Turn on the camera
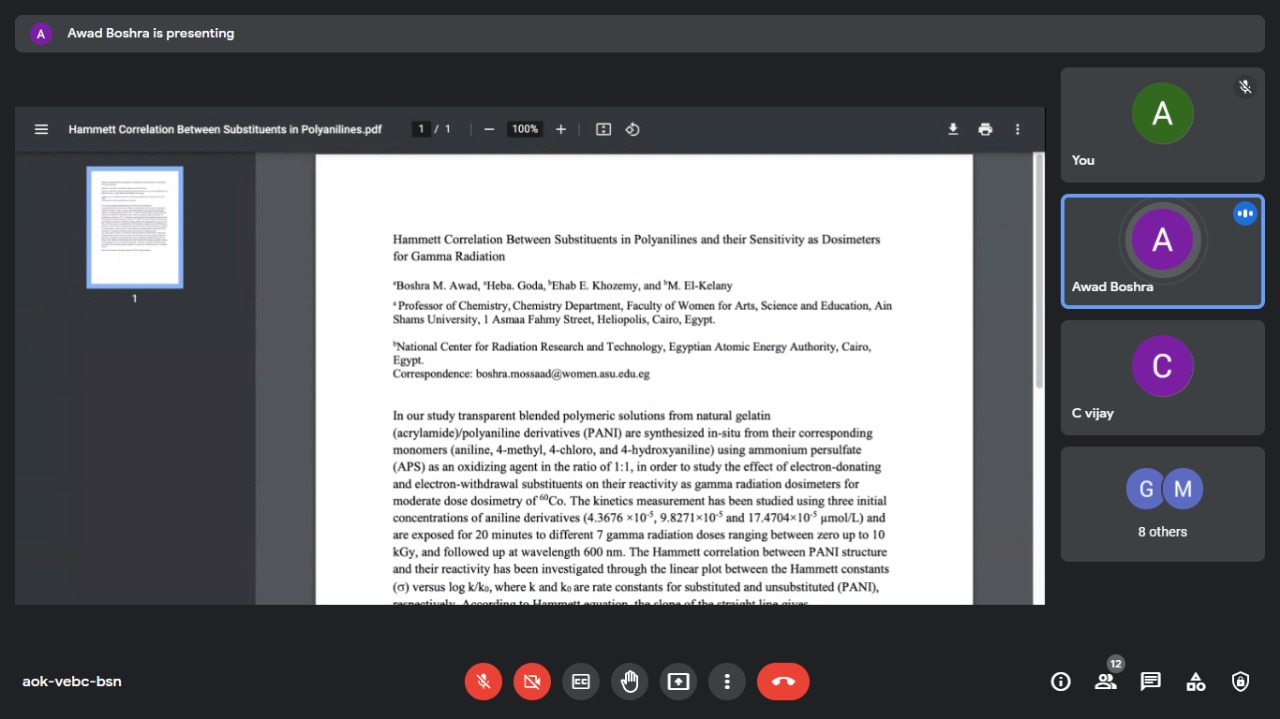Image resolution: width=1280 pixels, height=719 pixels. coord(532,682)
